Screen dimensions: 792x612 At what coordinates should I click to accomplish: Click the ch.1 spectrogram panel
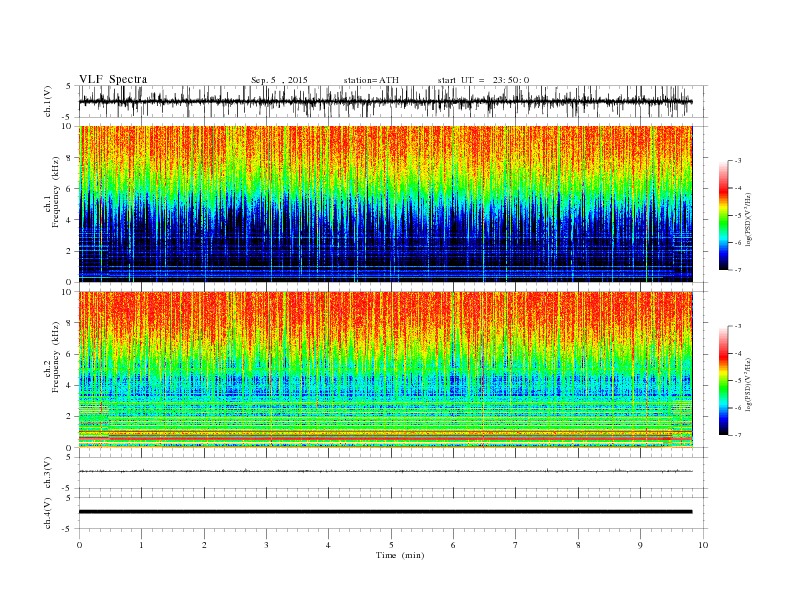tap(385, 204)
